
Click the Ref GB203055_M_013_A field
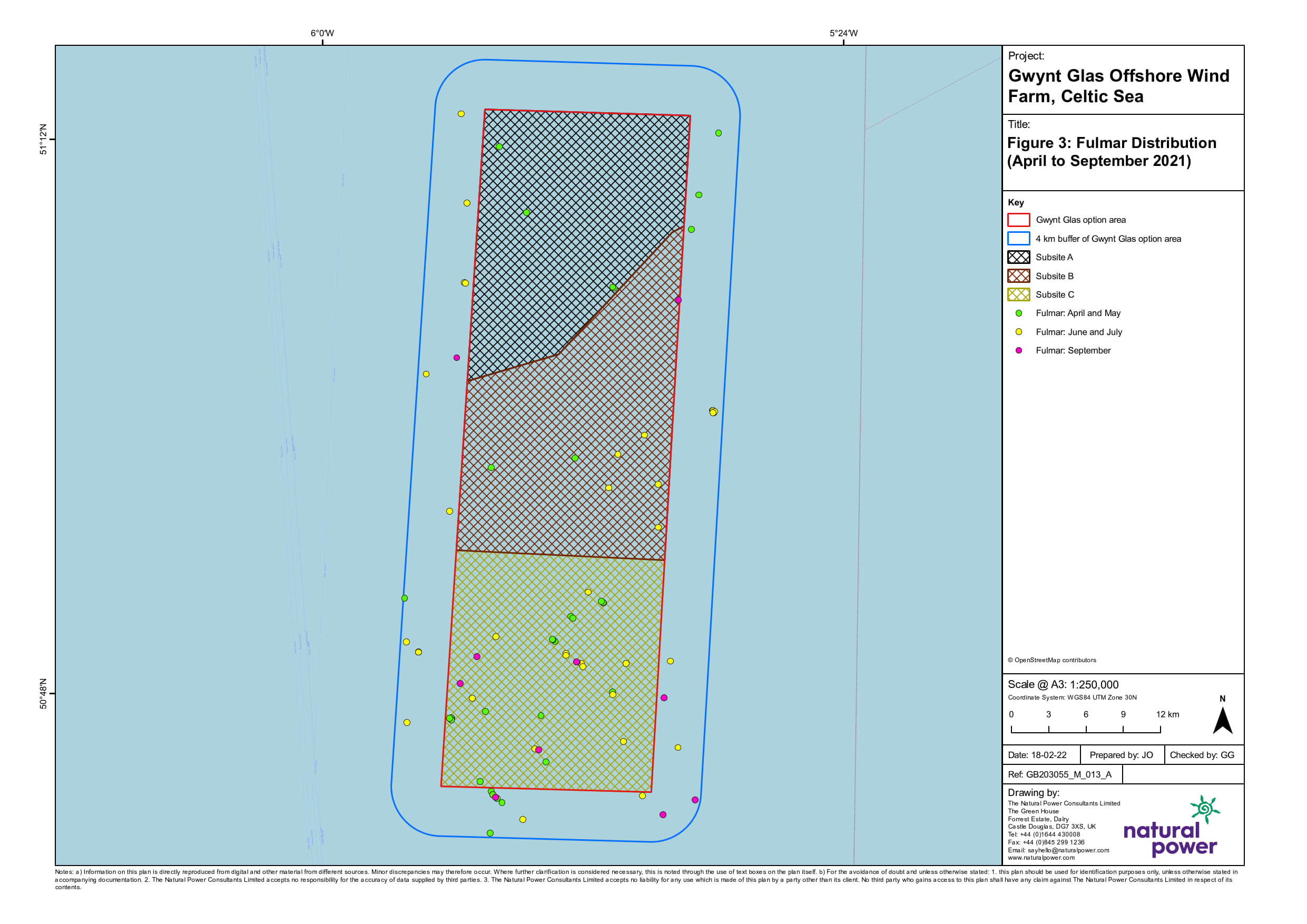(x=1059, y=774)
